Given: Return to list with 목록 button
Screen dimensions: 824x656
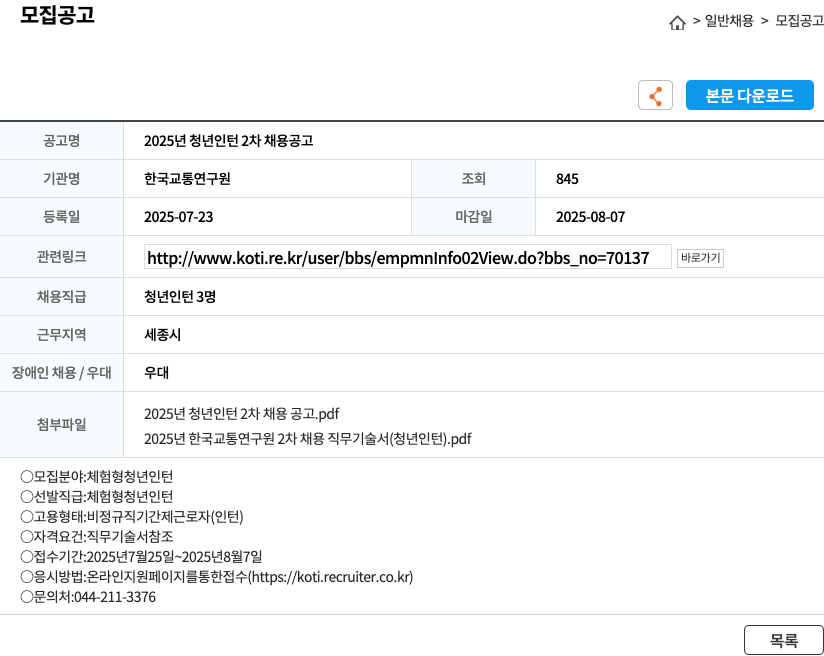Looking at the screenshot, I should (x=784, y=640).
